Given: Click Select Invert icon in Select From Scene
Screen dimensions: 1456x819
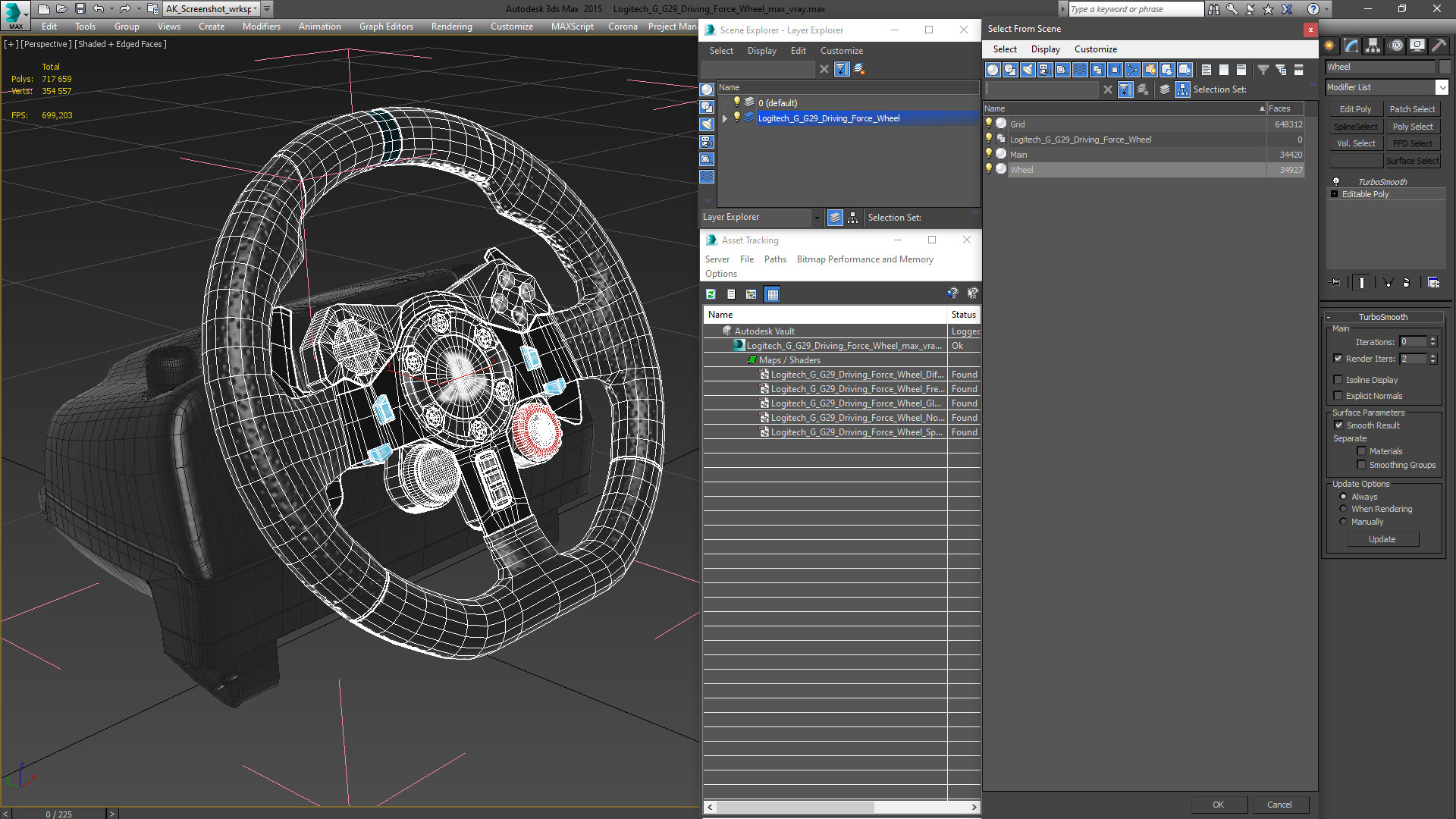Looking at the screenshot, I should click(x=1241, y=70).
